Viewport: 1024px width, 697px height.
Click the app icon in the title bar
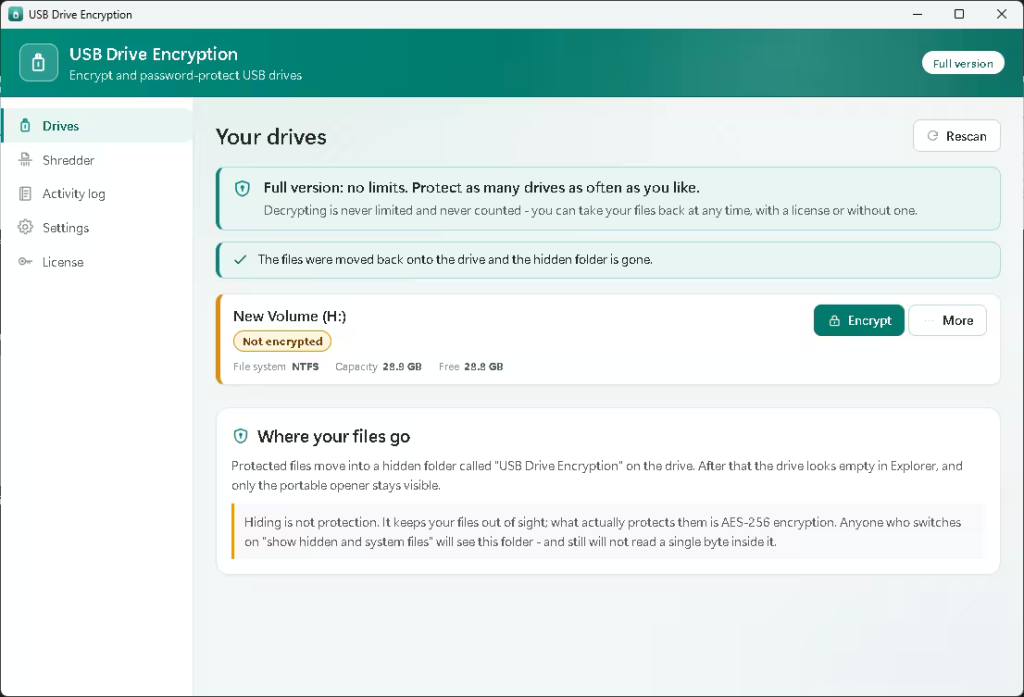pyautogui.click(x=15, y=14)
